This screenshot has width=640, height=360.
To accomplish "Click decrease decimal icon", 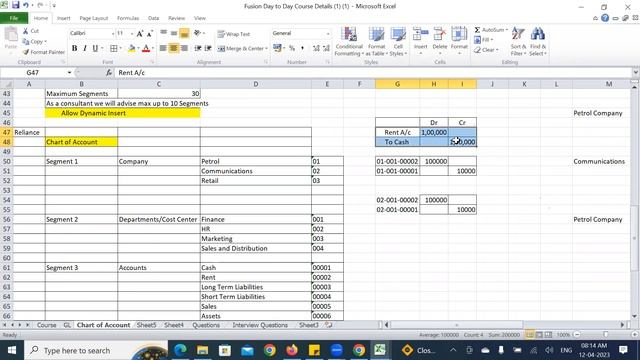I will (326, 49).
